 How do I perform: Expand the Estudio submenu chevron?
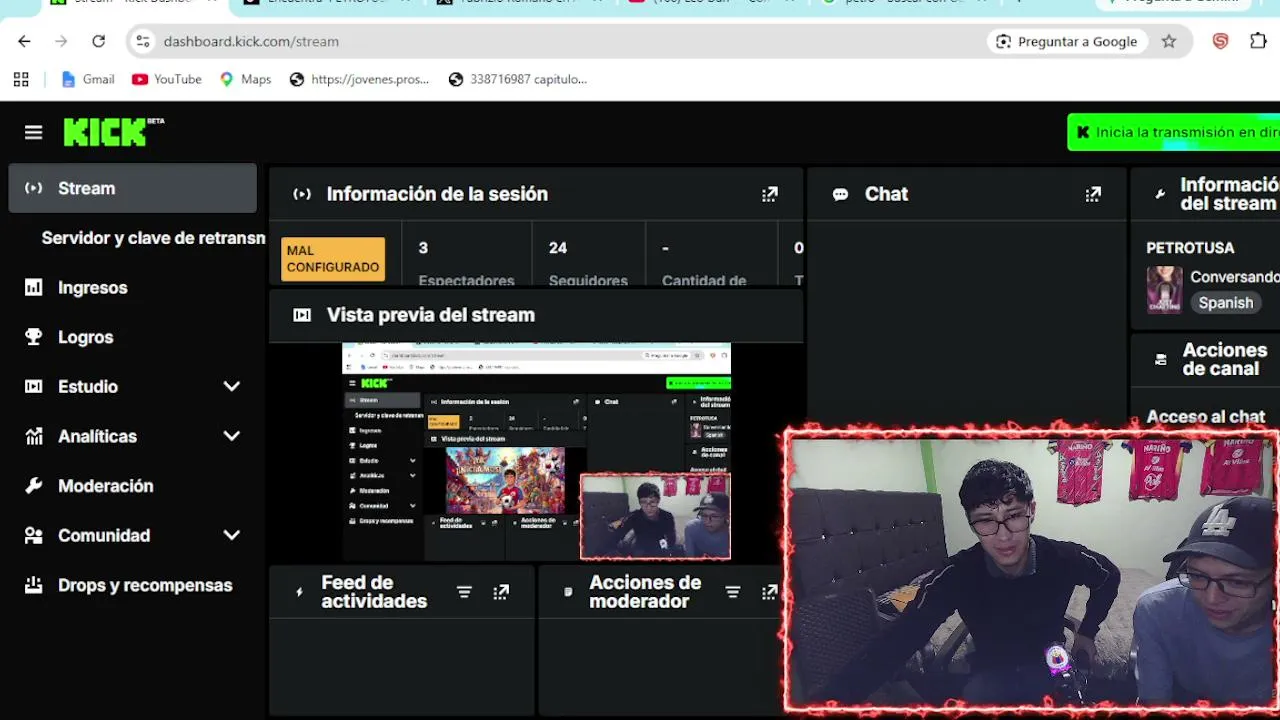[231, 386]
